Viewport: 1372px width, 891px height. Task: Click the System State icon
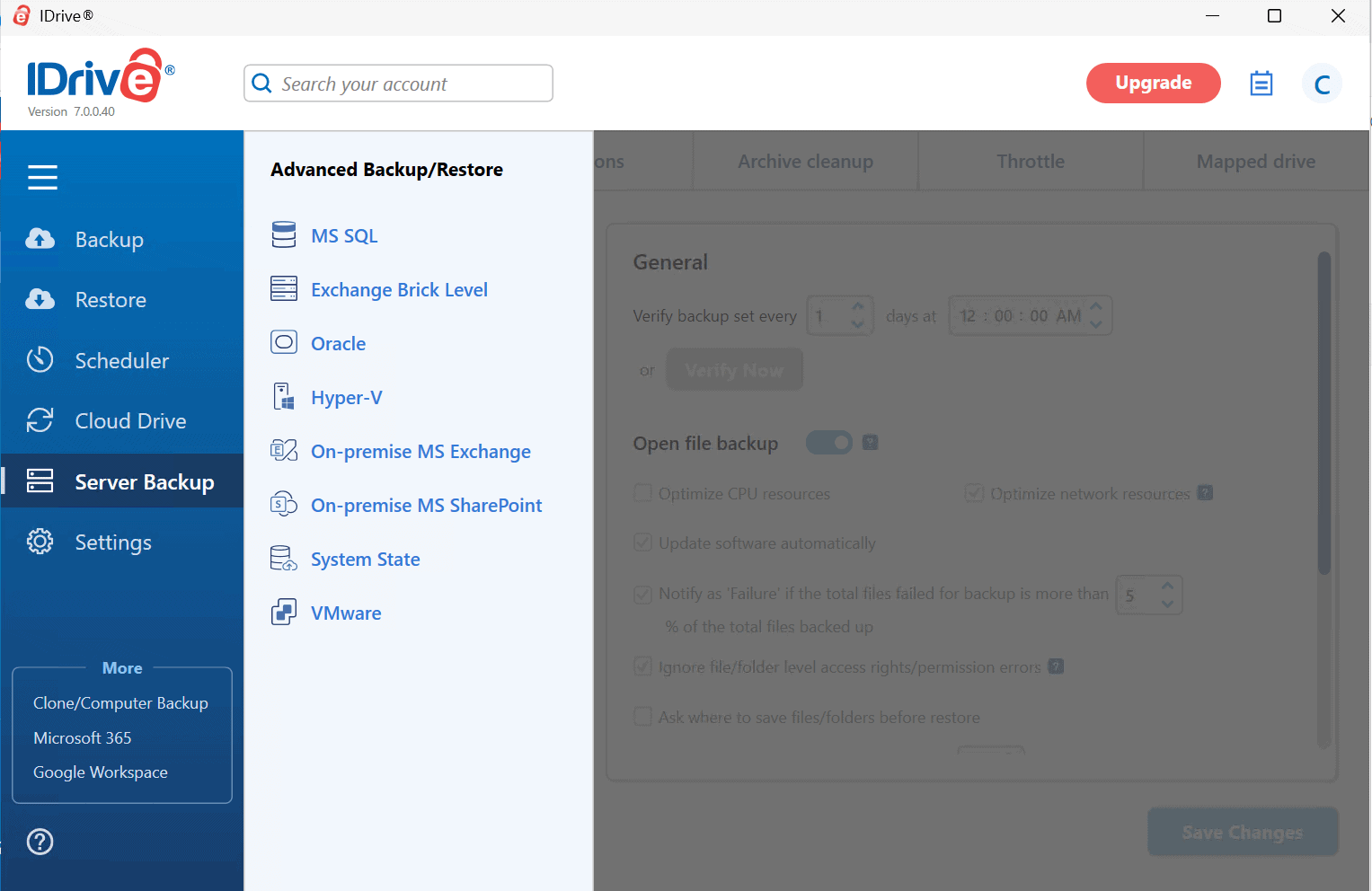pyautogui.click(x=284, y=559)
